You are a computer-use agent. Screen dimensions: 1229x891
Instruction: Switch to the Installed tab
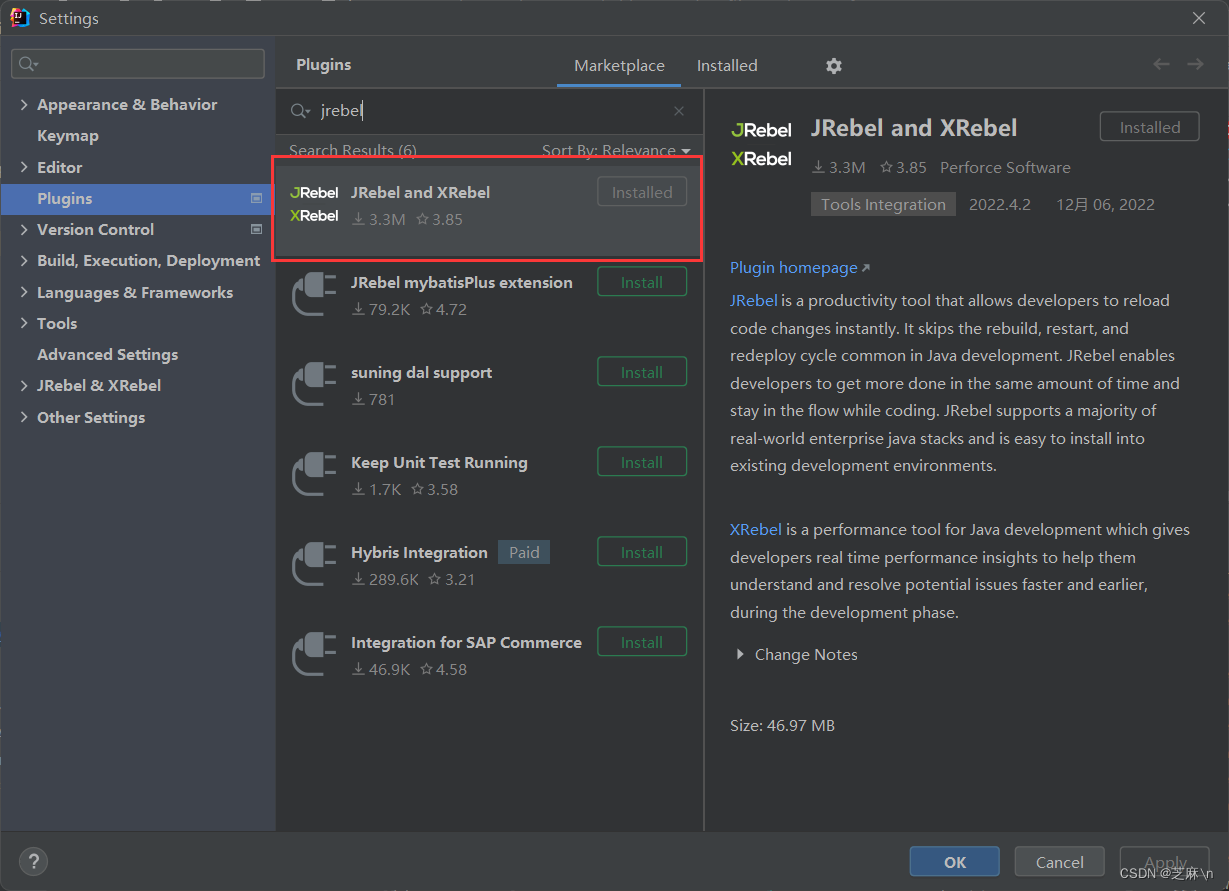[727, 66]
